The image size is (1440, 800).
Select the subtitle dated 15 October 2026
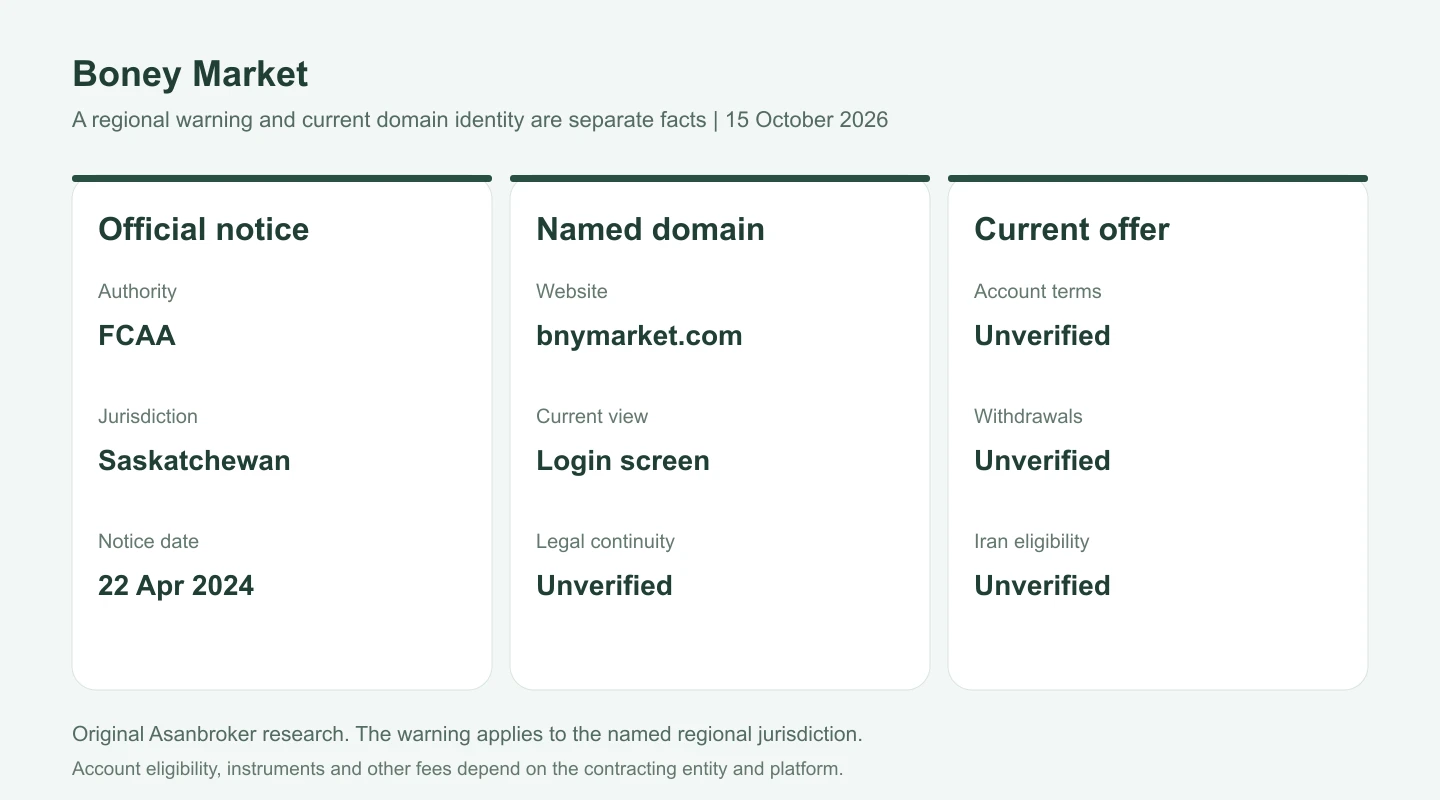point(480,120)
